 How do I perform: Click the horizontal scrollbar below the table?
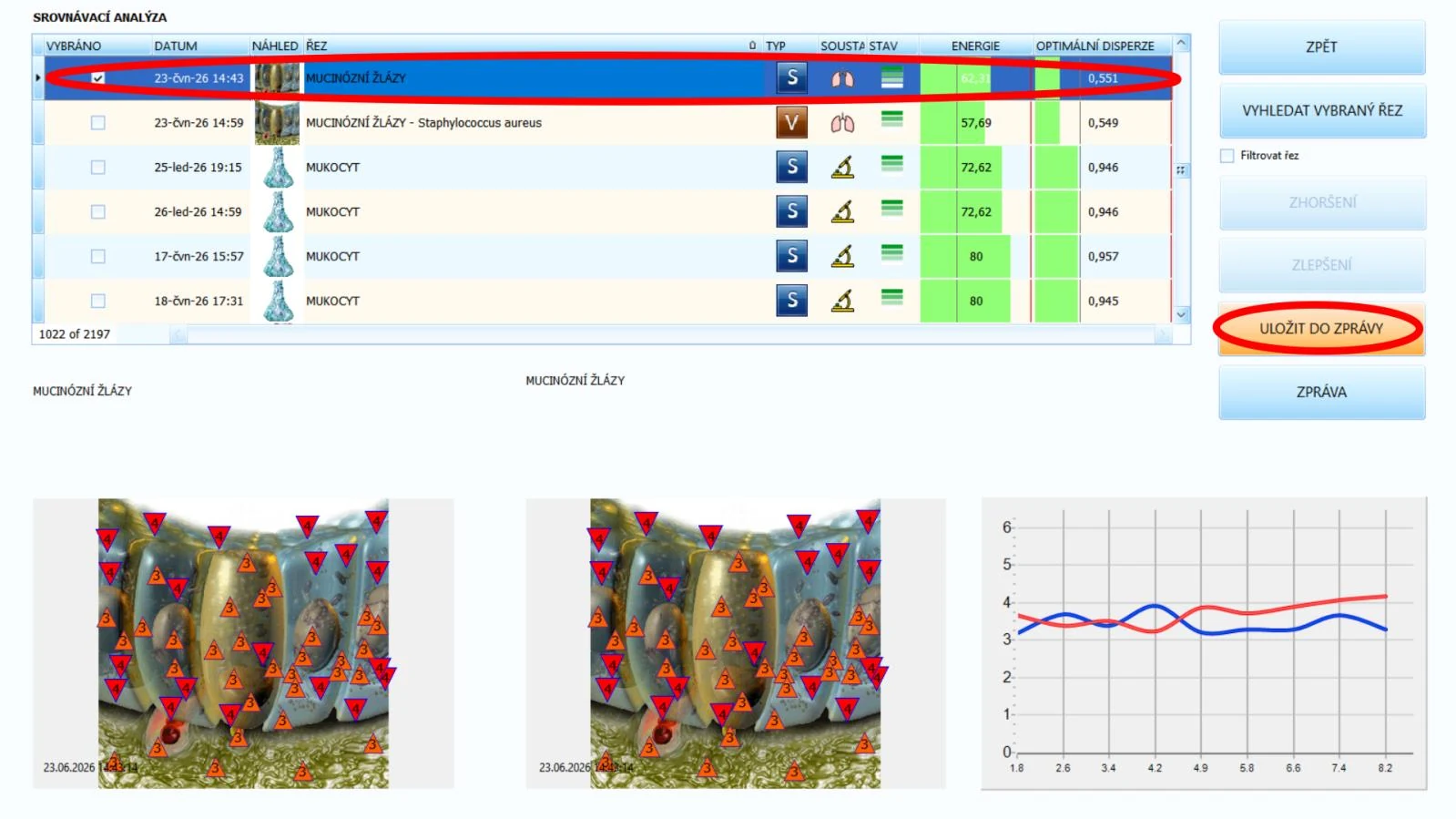pos(671,335)
